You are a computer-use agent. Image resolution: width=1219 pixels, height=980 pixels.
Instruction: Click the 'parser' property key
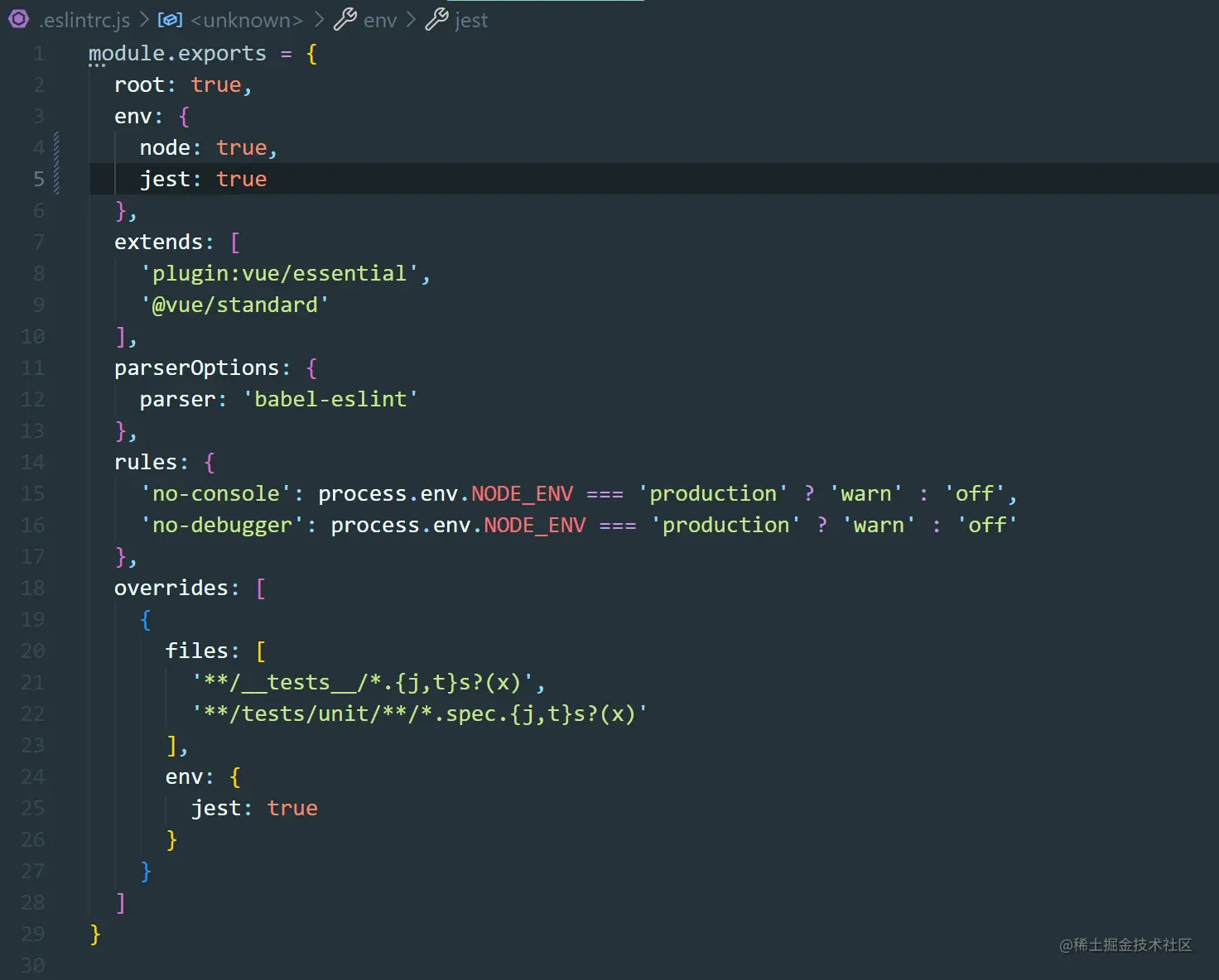177,400
